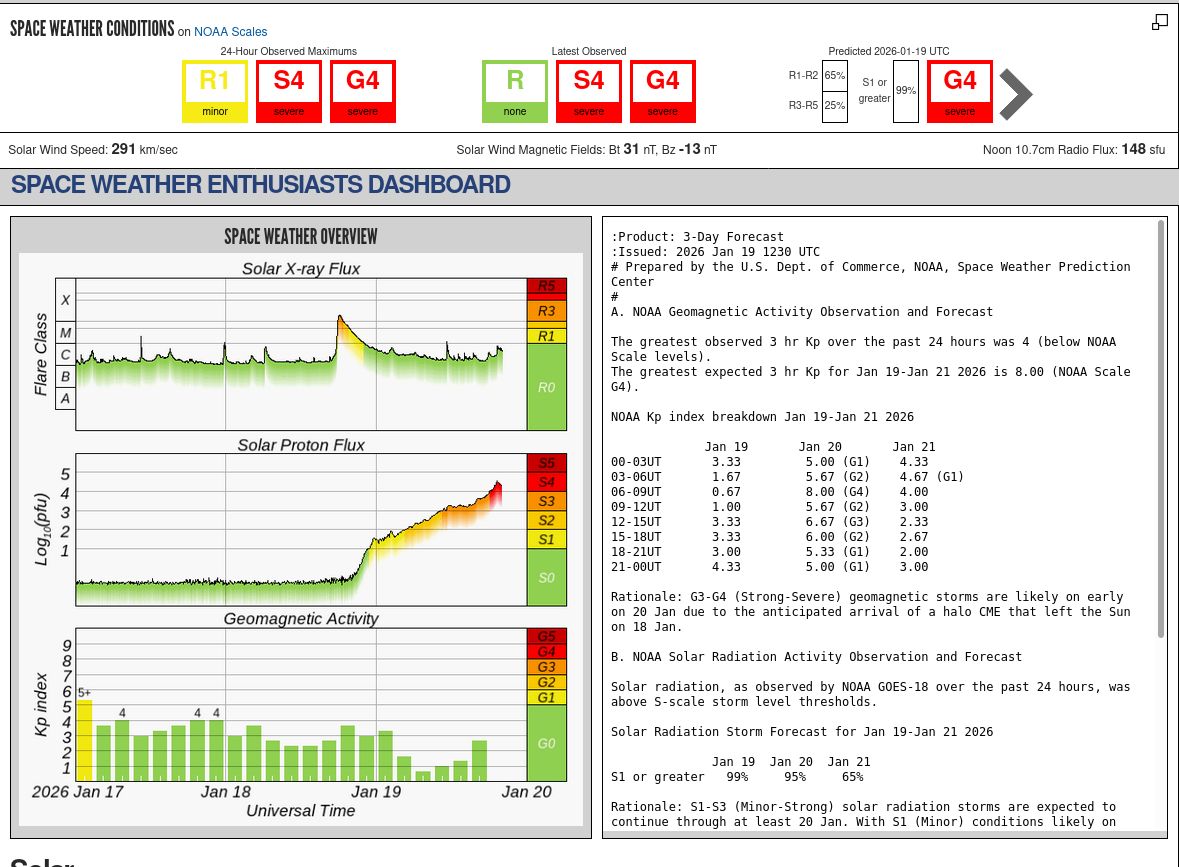Click the Solar Wind Speed 291 value
Viewport: 1179px width, 867px height.
click(x=123, y=149)
